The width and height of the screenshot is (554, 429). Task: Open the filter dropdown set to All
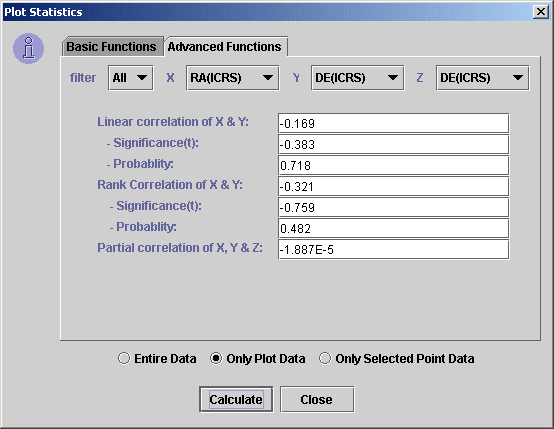coord(131,78)
